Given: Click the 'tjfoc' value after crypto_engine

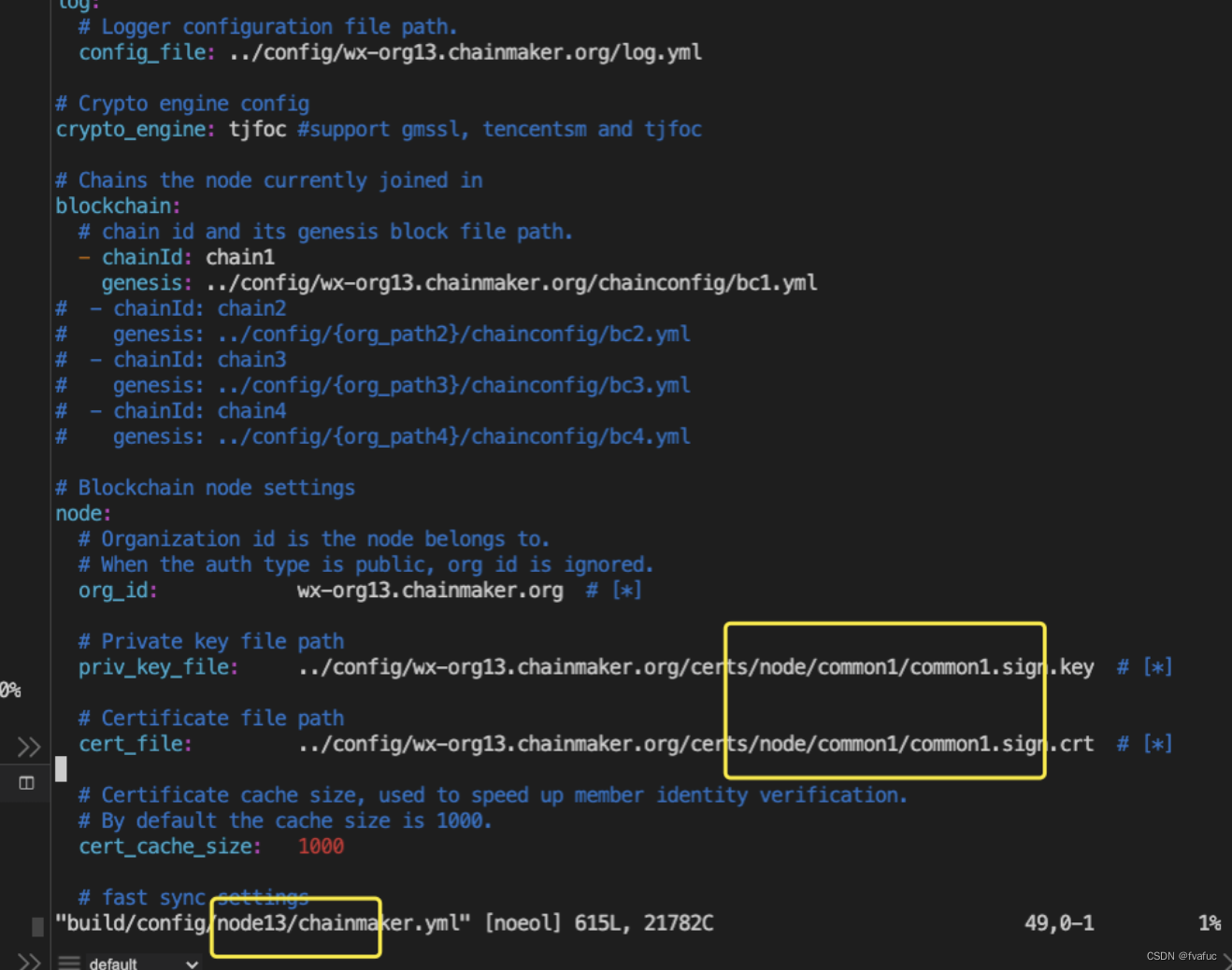Looking at the screenshot, I should tap(257, 129).
